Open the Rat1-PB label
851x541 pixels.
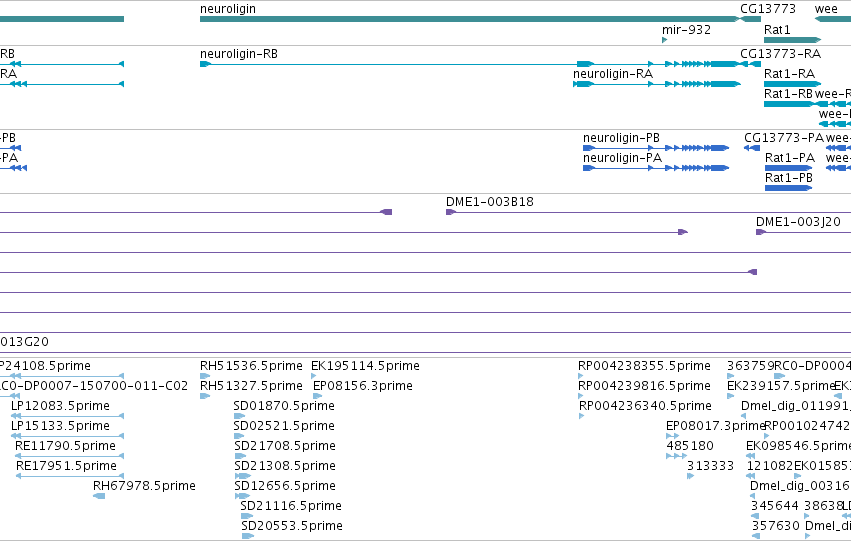(789, 178)
